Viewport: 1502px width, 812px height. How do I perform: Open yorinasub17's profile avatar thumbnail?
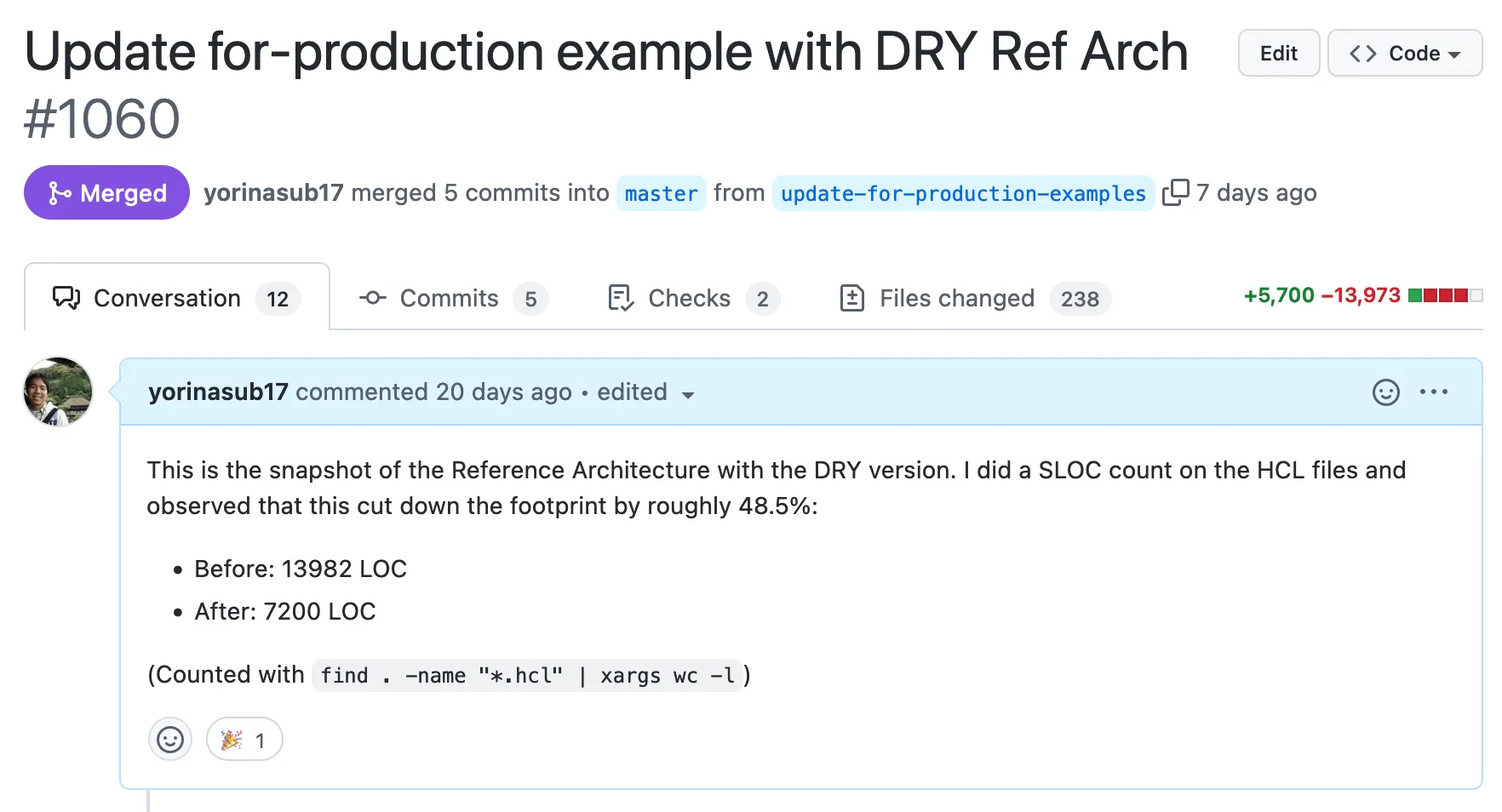coord(58,392)
